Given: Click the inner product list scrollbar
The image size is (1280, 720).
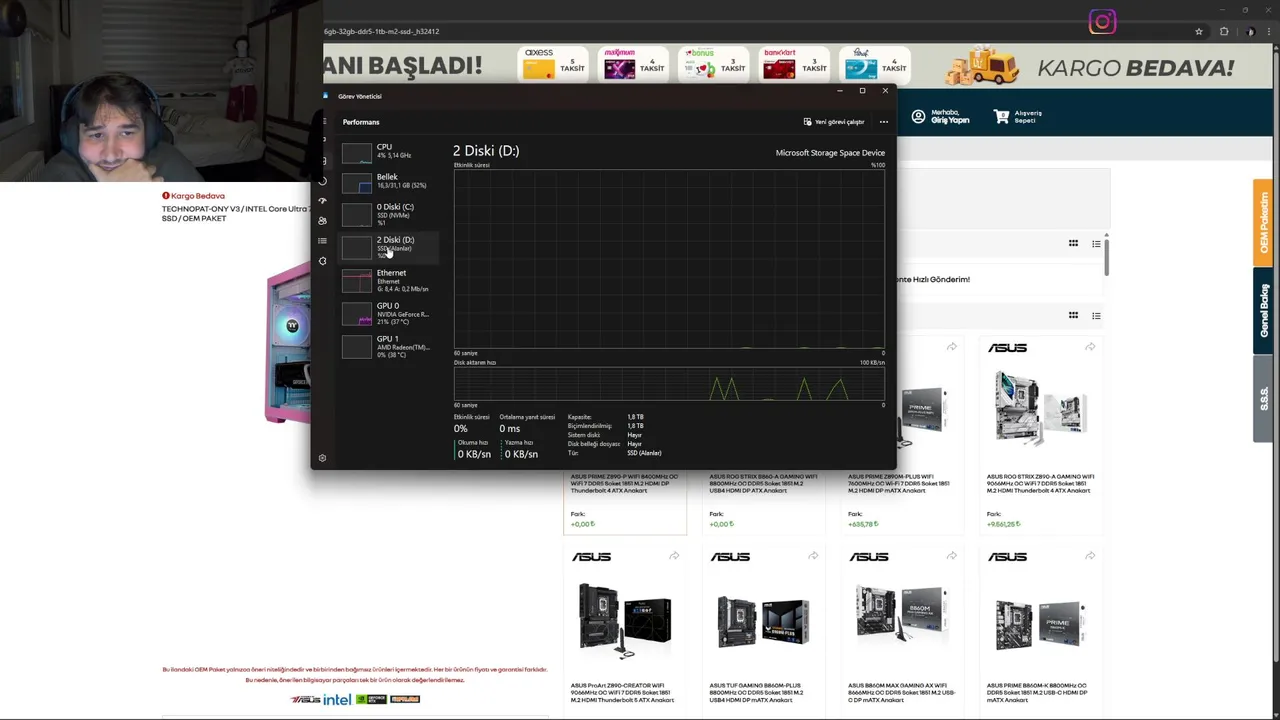Looking at the screenshot, I should click(1106, 256).
